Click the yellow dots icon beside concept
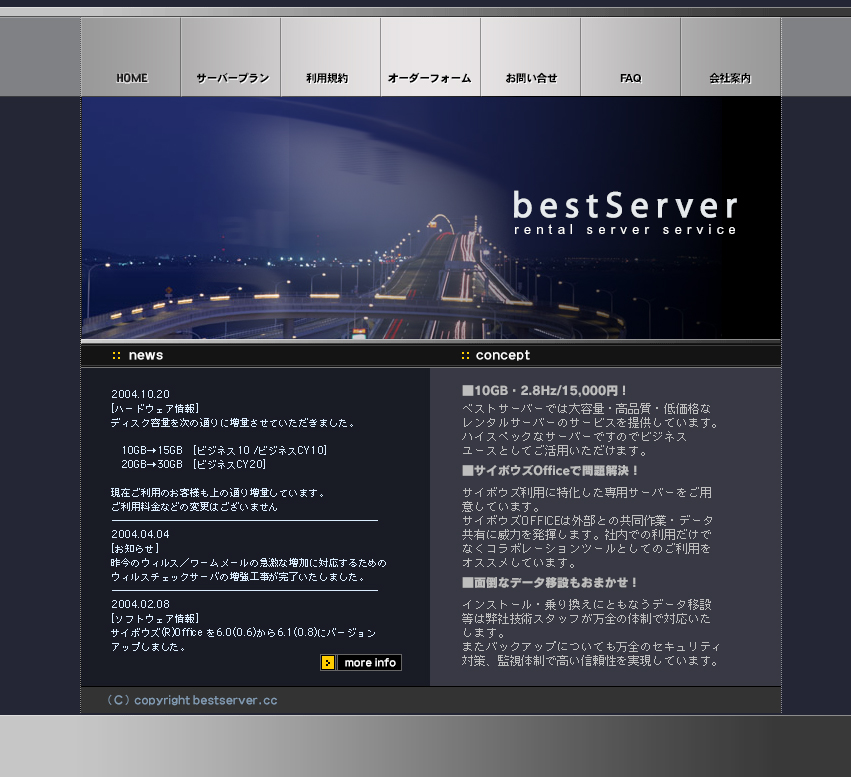851x777 pixels. tap(465, 355)
